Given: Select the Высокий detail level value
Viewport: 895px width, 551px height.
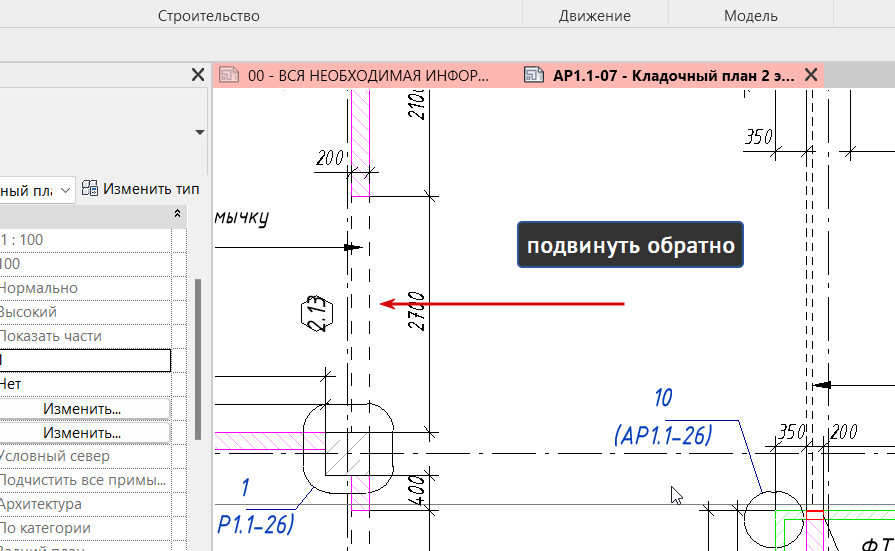Looking at the screenshot, I should (29, 312).
